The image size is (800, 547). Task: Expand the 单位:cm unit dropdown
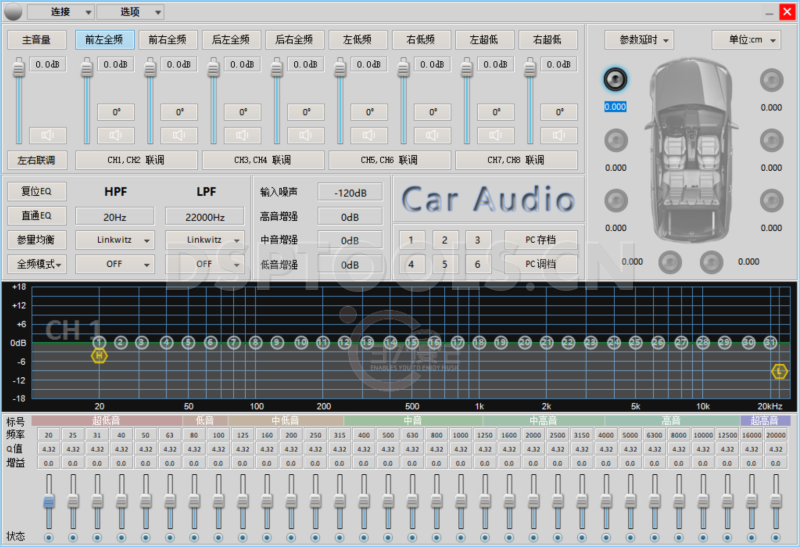click(x=746, y=40)
